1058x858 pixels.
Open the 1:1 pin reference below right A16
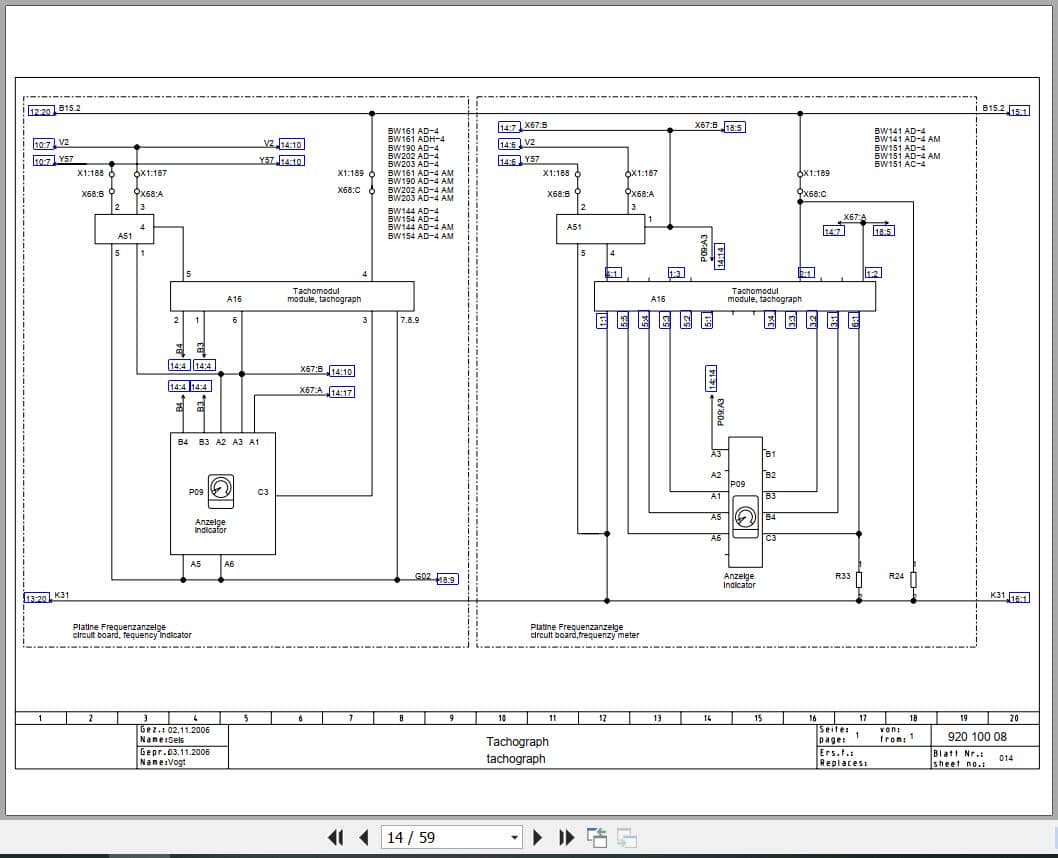point(603,320)
